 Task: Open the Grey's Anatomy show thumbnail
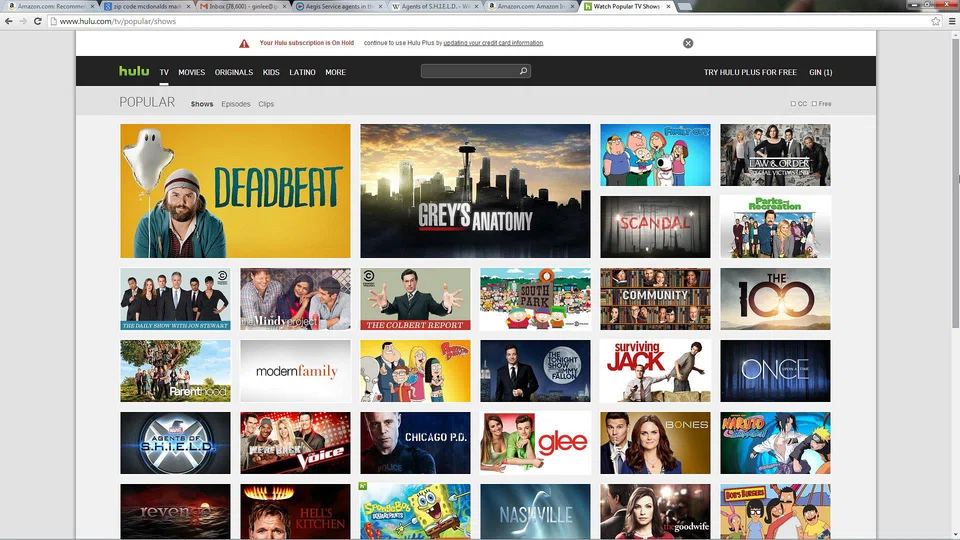(x=475, y=191)
